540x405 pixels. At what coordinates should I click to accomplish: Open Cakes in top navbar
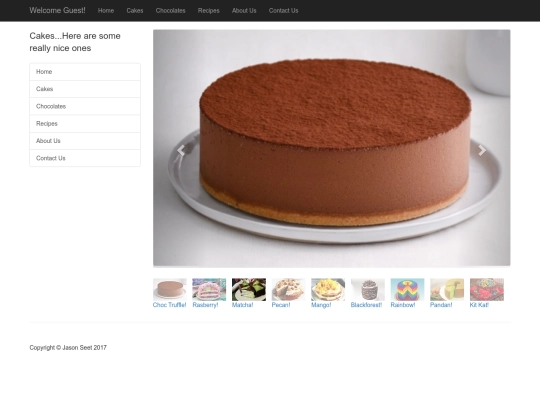coord(135,11)
